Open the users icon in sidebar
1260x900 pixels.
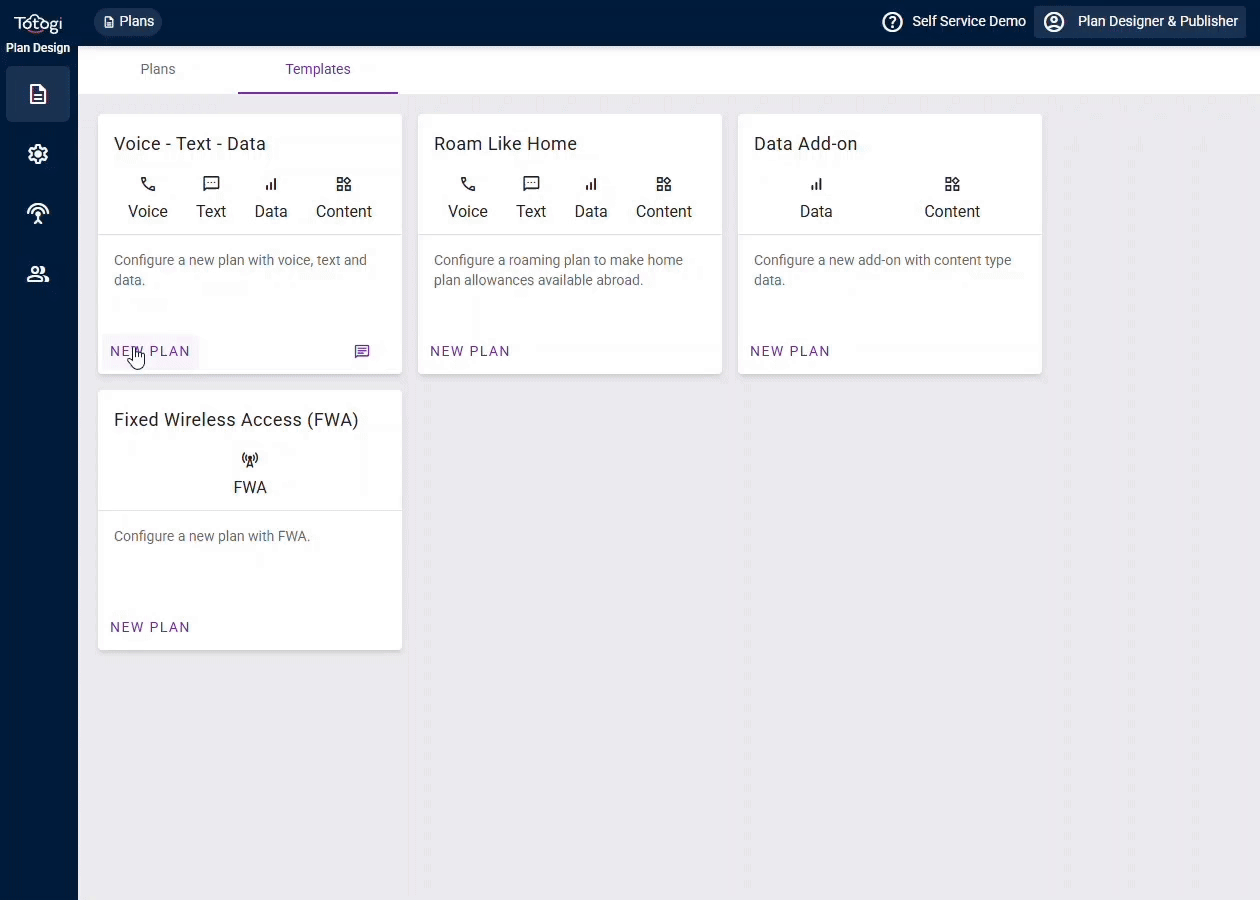point(38,274)
